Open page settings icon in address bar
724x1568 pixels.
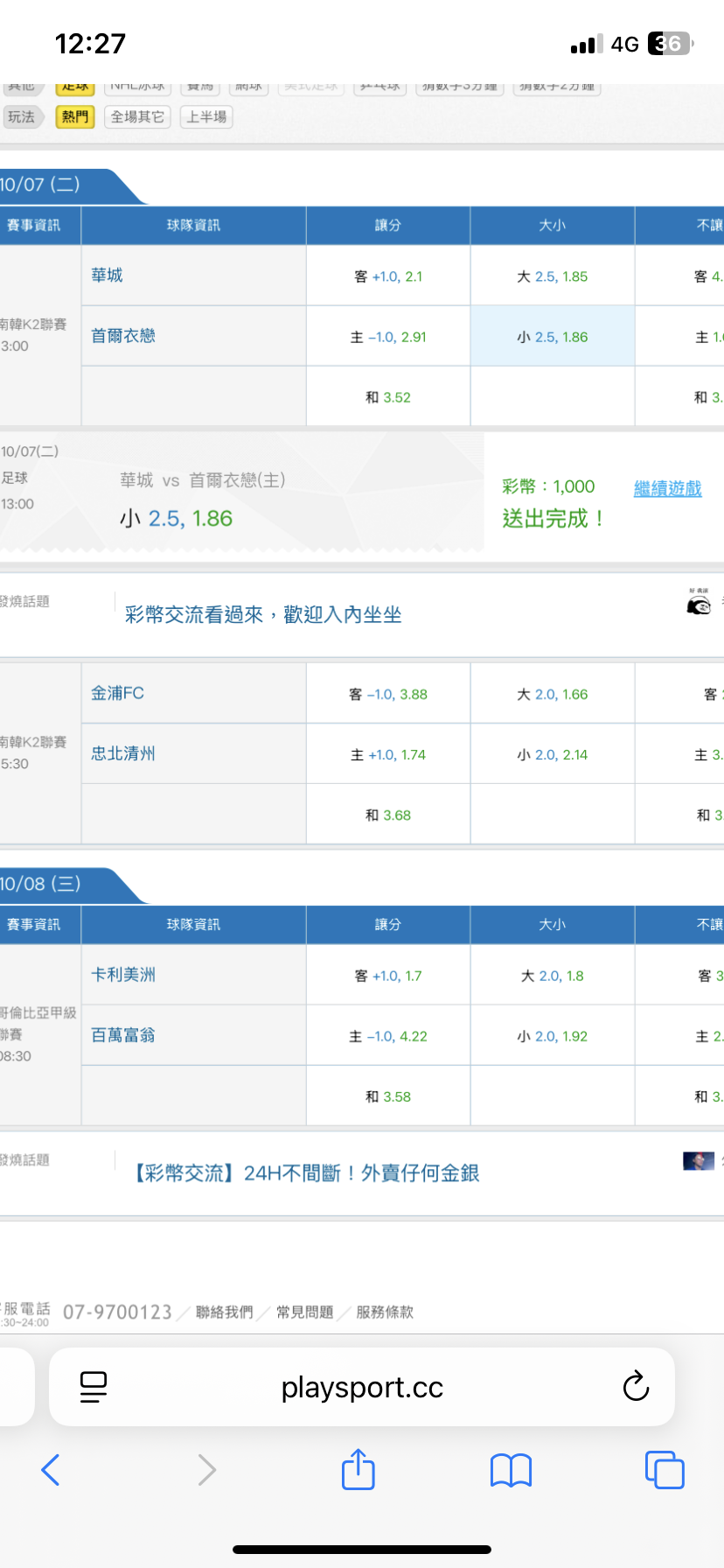pos(93,1387)
